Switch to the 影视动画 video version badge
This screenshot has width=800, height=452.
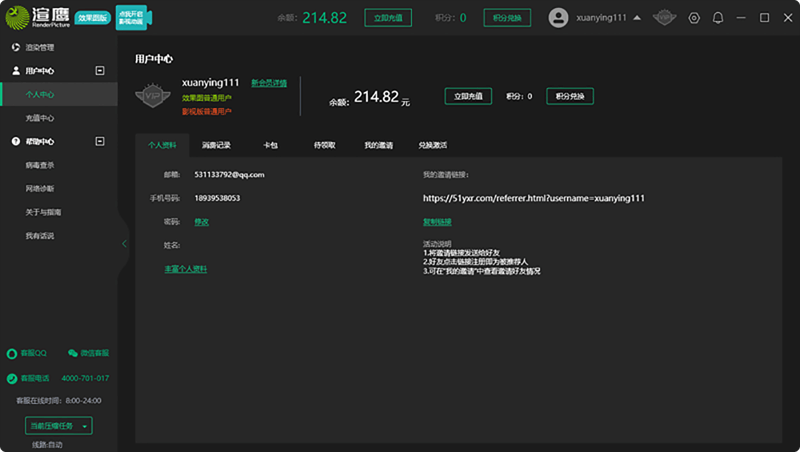[136, 19]
